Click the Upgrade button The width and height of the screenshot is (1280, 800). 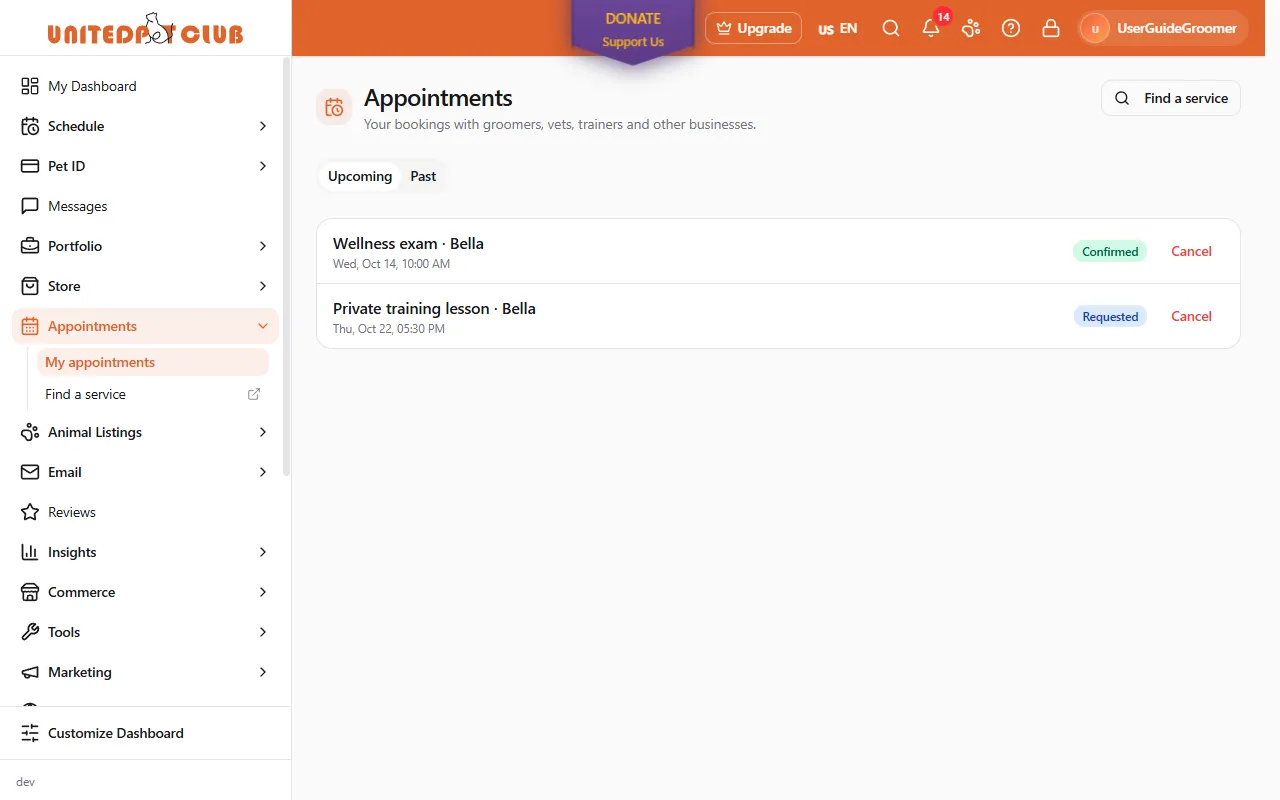pyautogui.click(x=753, y=28)
